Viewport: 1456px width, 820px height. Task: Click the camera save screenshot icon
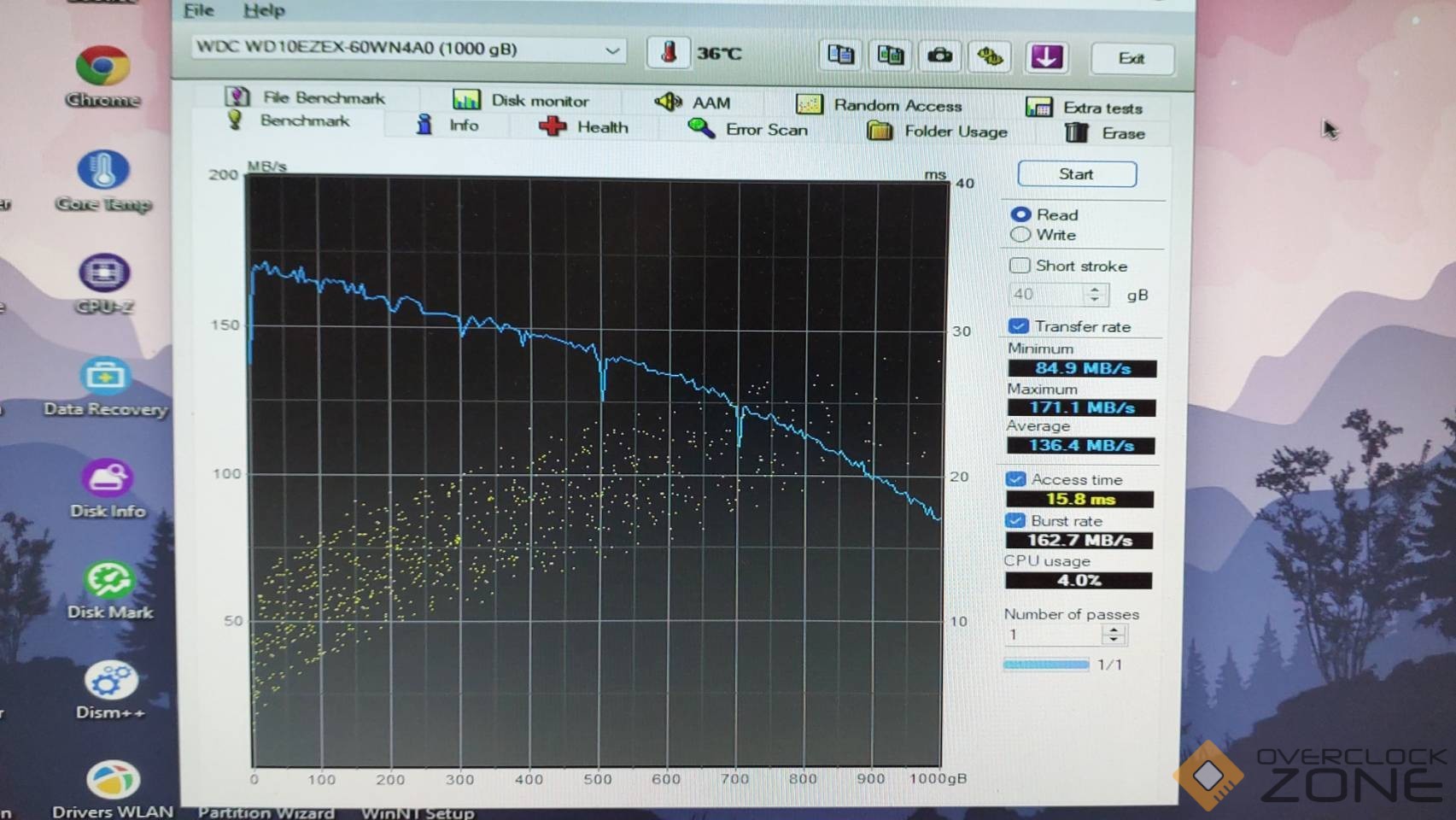pyautogui.click(x=939, y=56)
